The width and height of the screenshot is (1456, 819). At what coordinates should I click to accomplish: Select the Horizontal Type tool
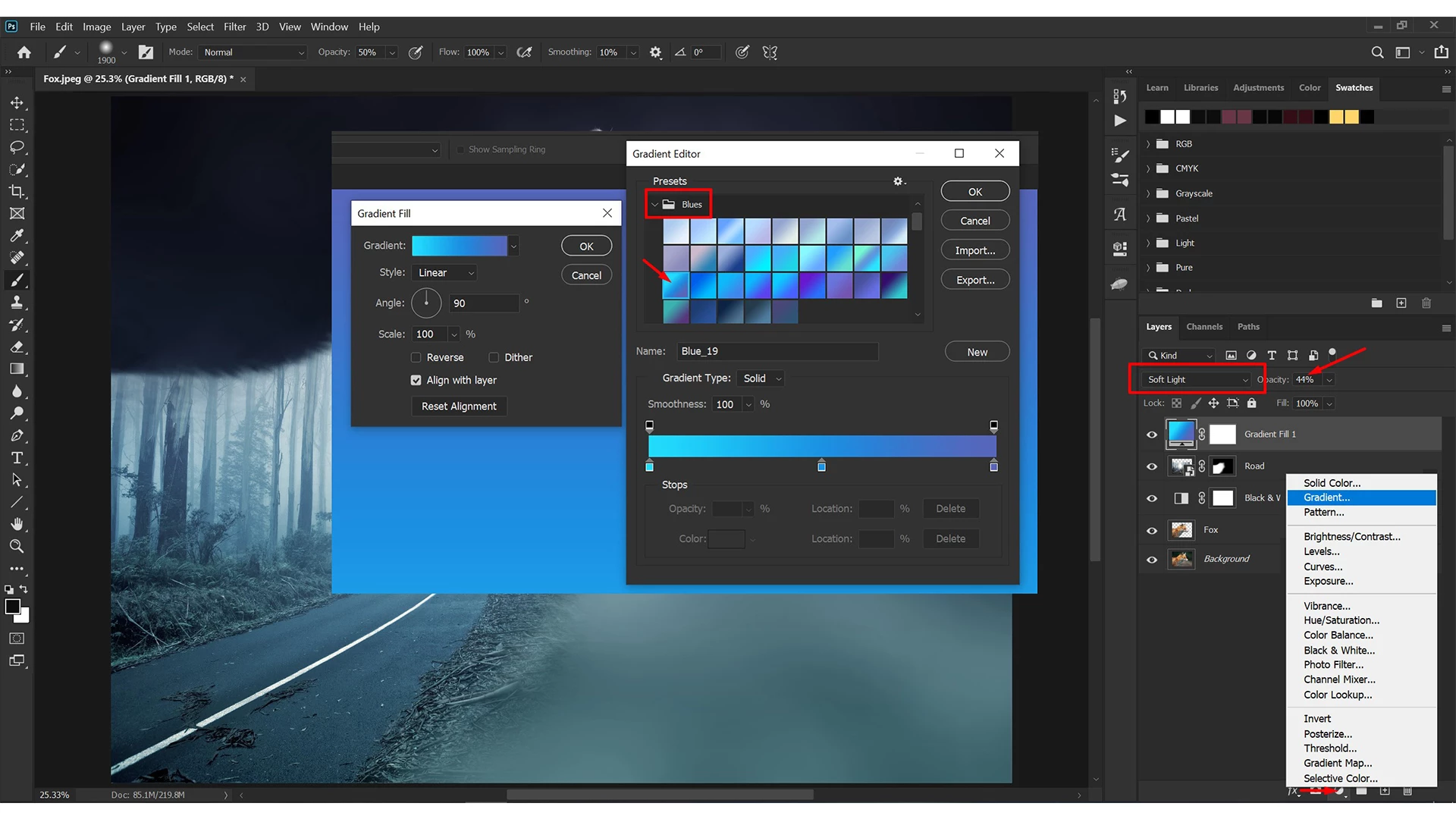pos(17,458)
